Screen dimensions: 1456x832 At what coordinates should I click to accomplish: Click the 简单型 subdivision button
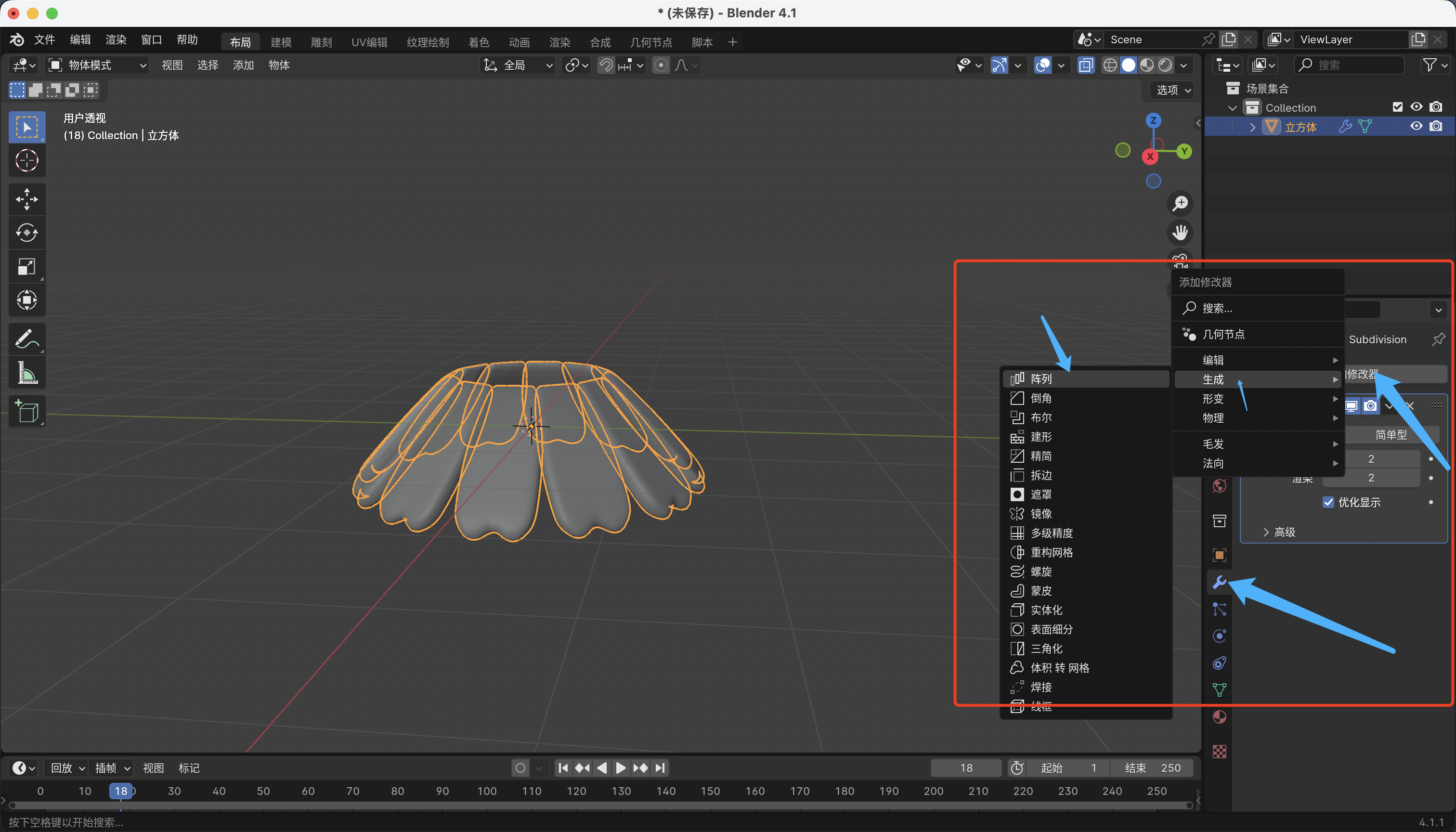[x=1391, y=435]
